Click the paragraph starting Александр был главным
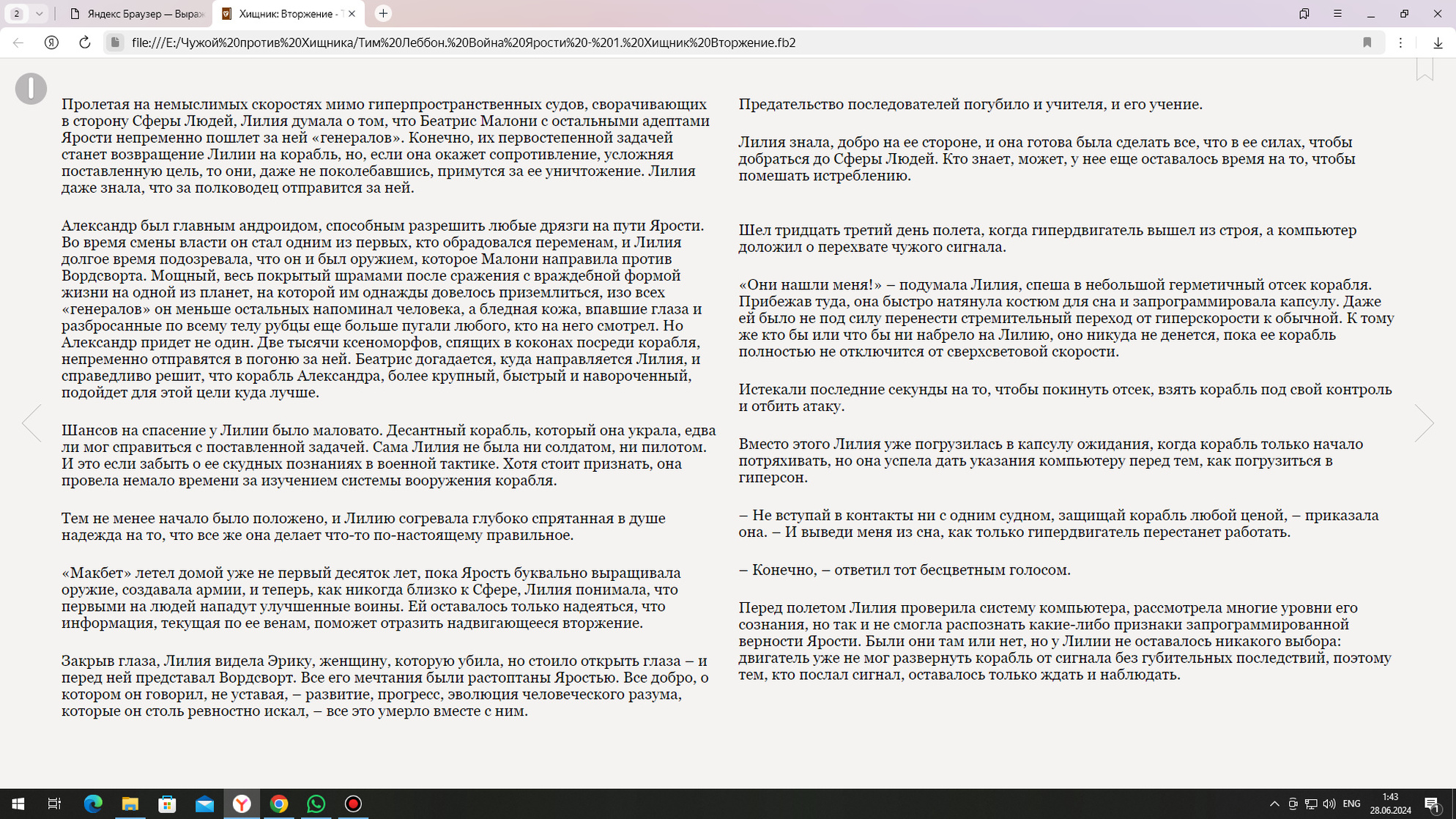Screen dimensions: 1456x819 pos(384,308)
